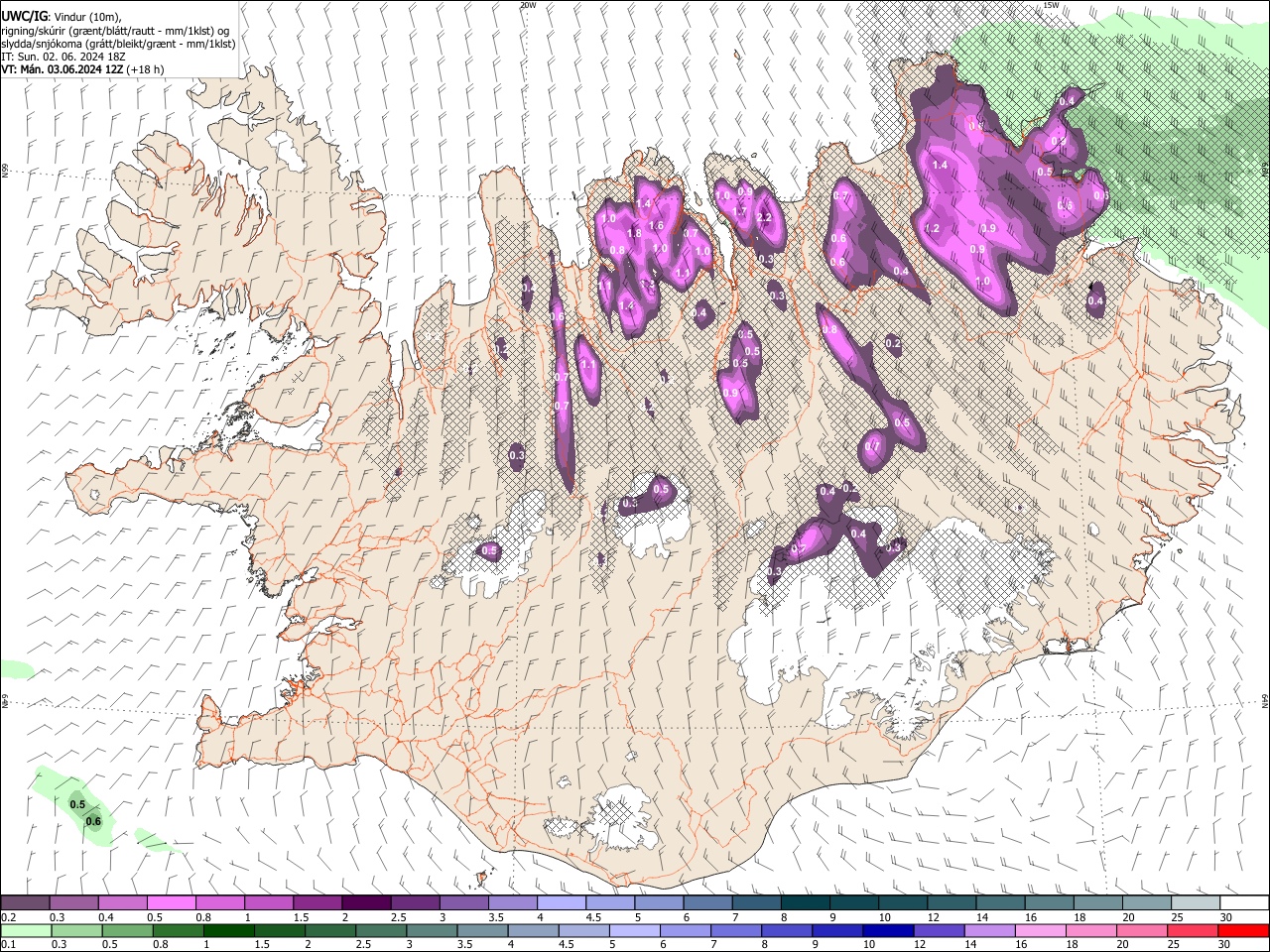The width and height of the screenshot is (1270, 952).
Task: Select the 'slydda/snjókoma' legend description line
Action: [x=118, y=44]
